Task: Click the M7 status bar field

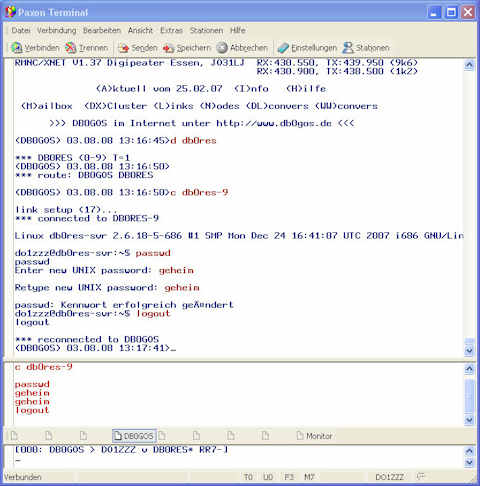Action: (x=309, y=477)
